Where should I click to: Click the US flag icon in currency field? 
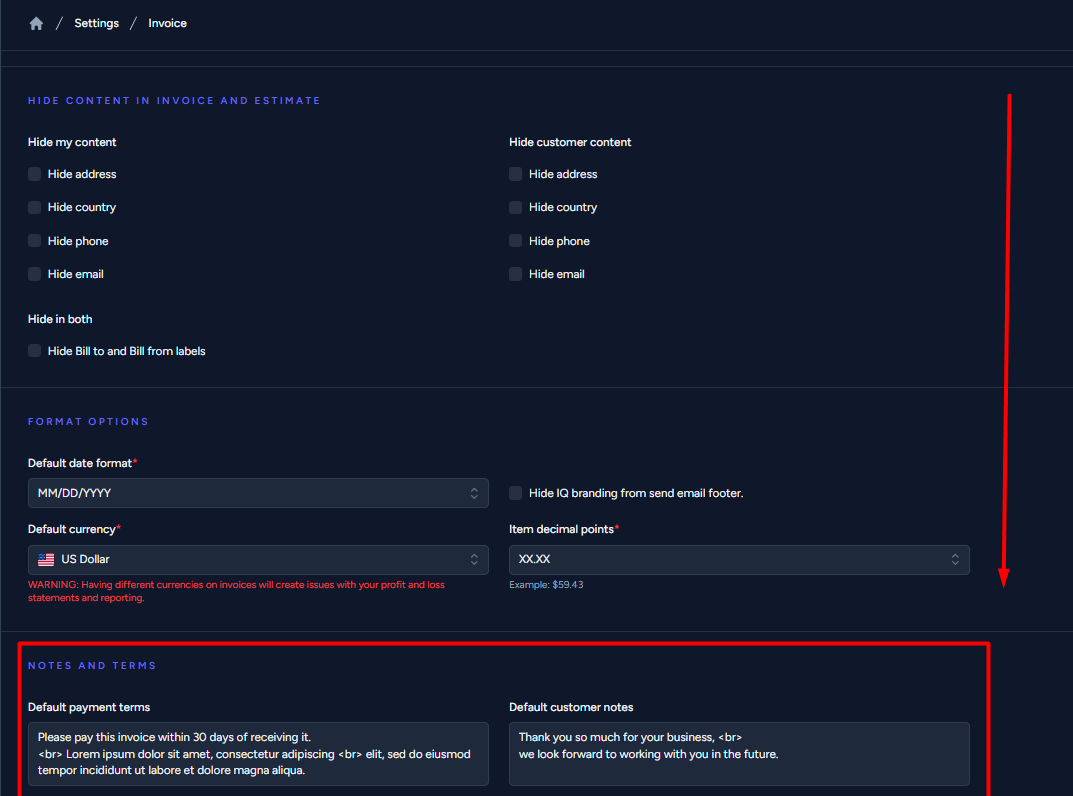(x=46, y=560)
